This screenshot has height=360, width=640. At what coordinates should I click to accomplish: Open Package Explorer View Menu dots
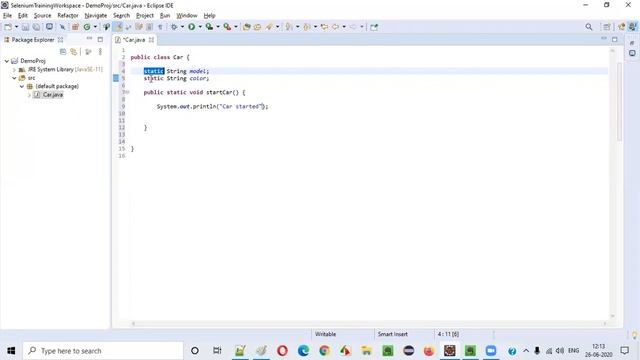click(100, 52)
